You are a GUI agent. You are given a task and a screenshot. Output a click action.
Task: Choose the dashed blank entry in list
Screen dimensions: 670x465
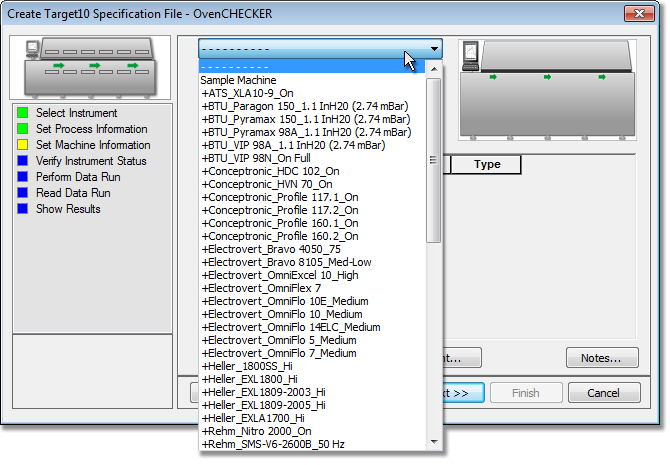pyautogui.click(x=312, y=67)
